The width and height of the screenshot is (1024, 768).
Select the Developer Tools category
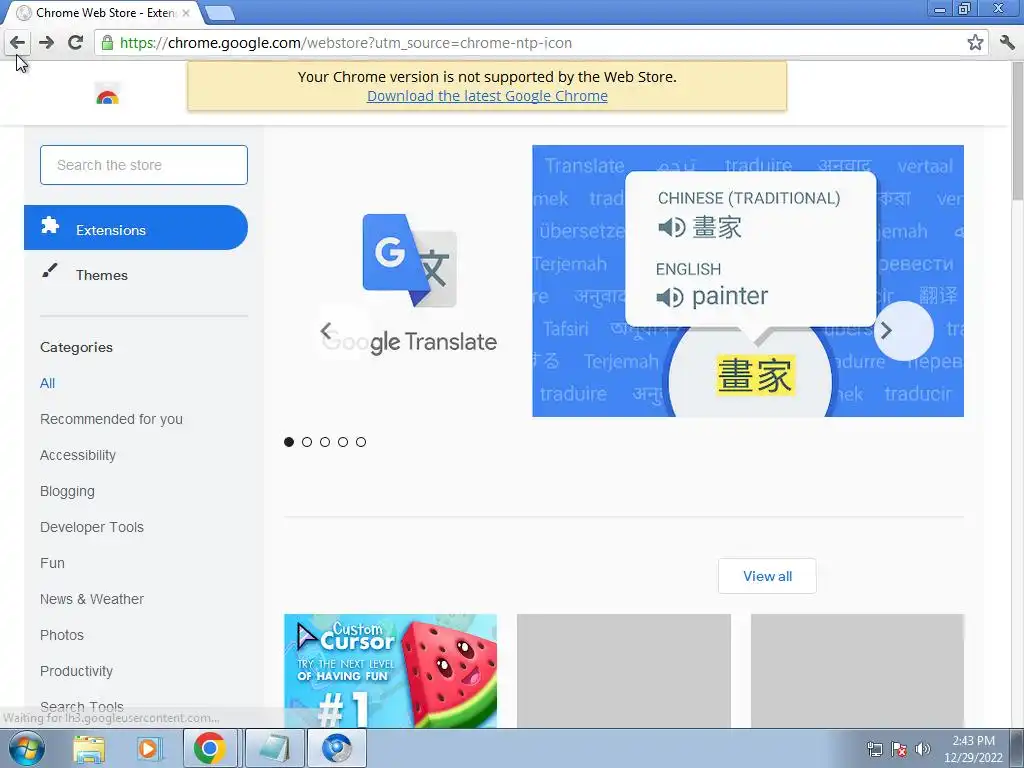tap(91, 527)
